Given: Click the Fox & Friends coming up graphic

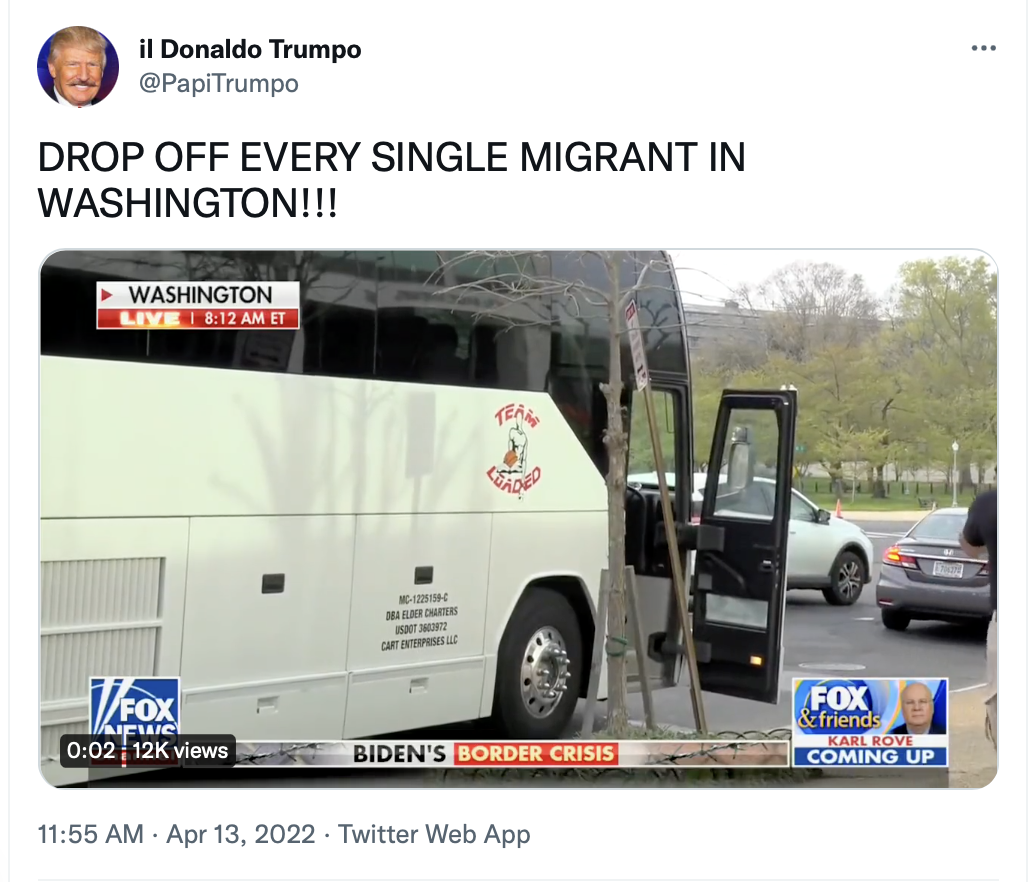Looking at the screenshot, I should coord(869,722).
